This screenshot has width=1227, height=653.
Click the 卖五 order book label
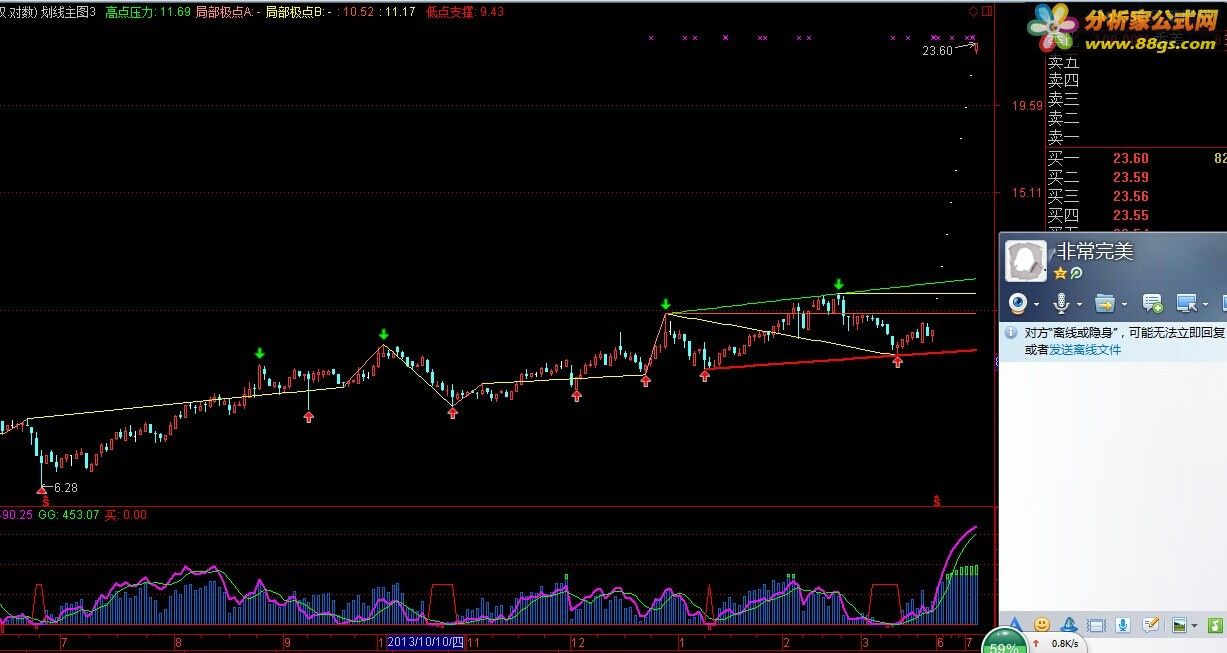tap(1063, 62)
